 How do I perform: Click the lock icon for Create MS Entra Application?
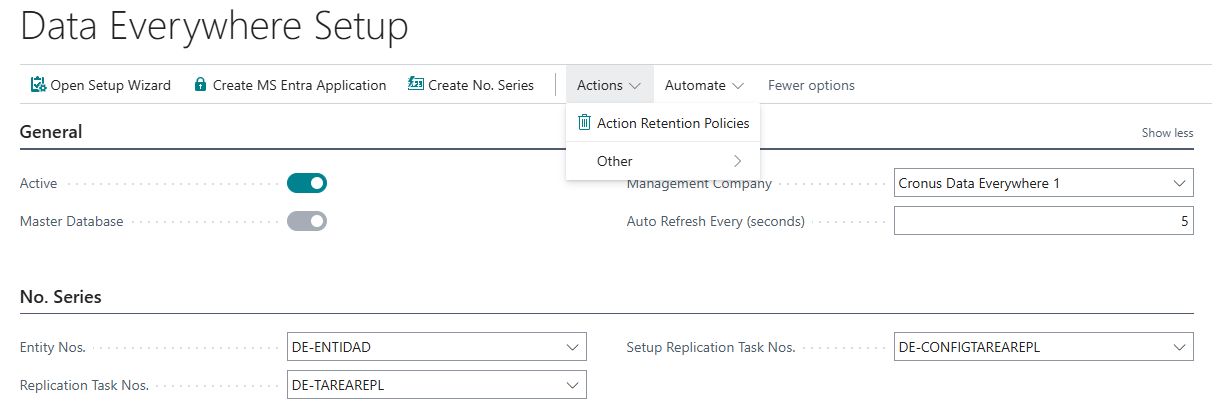pos(200,85)
